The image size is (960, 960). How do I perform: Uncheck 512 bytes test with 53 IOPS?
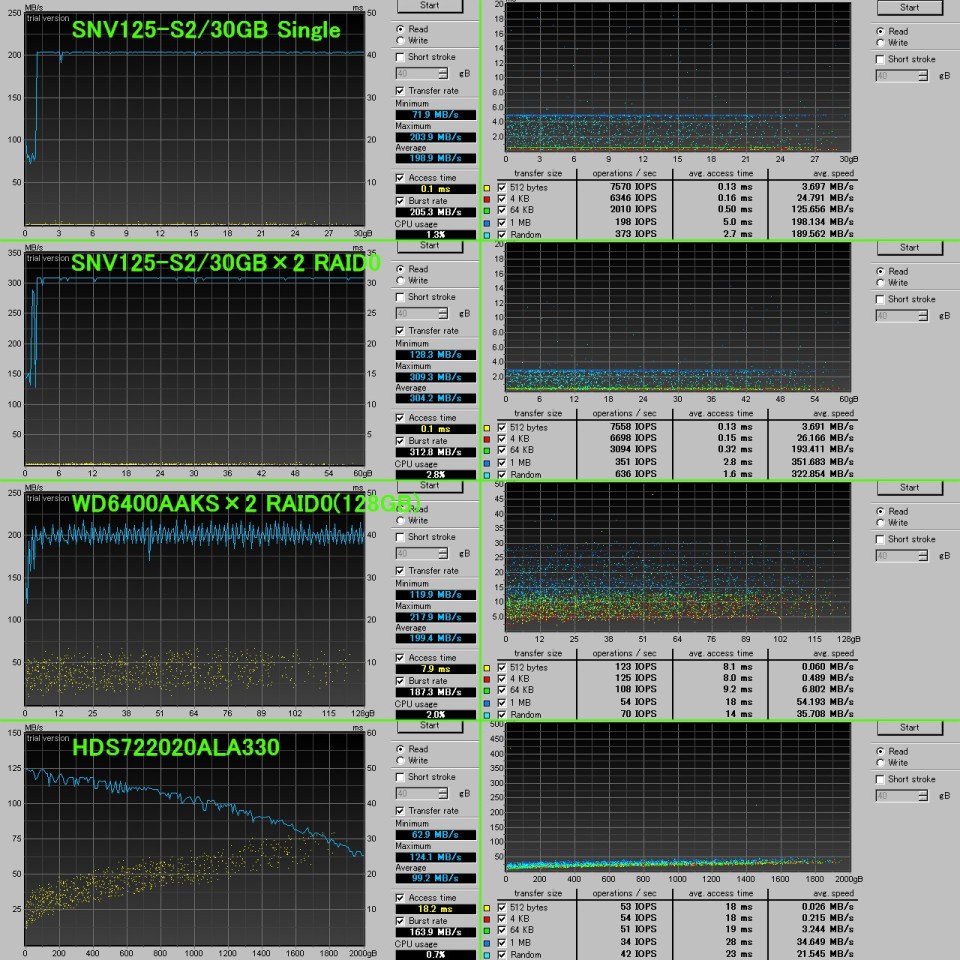[502, 907]
